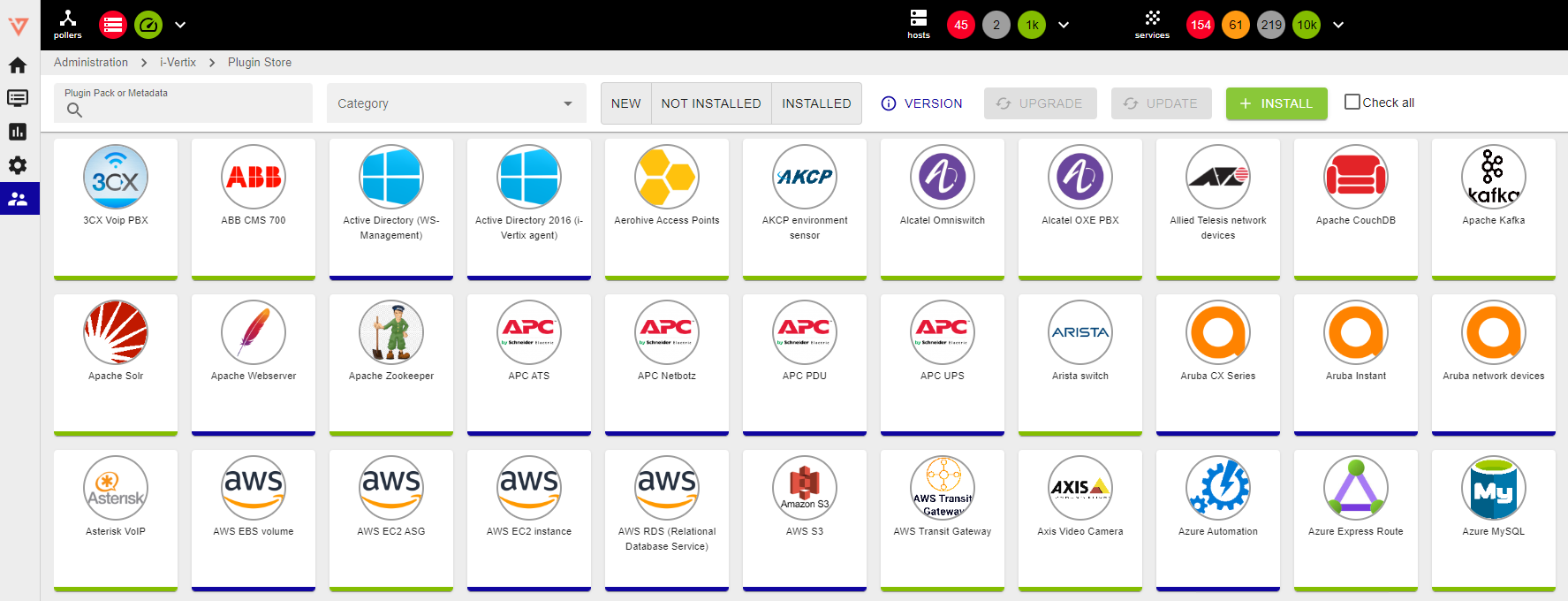Open Home from the sidebar
This screenshot has height=601, width=1568.
[18, 65]
